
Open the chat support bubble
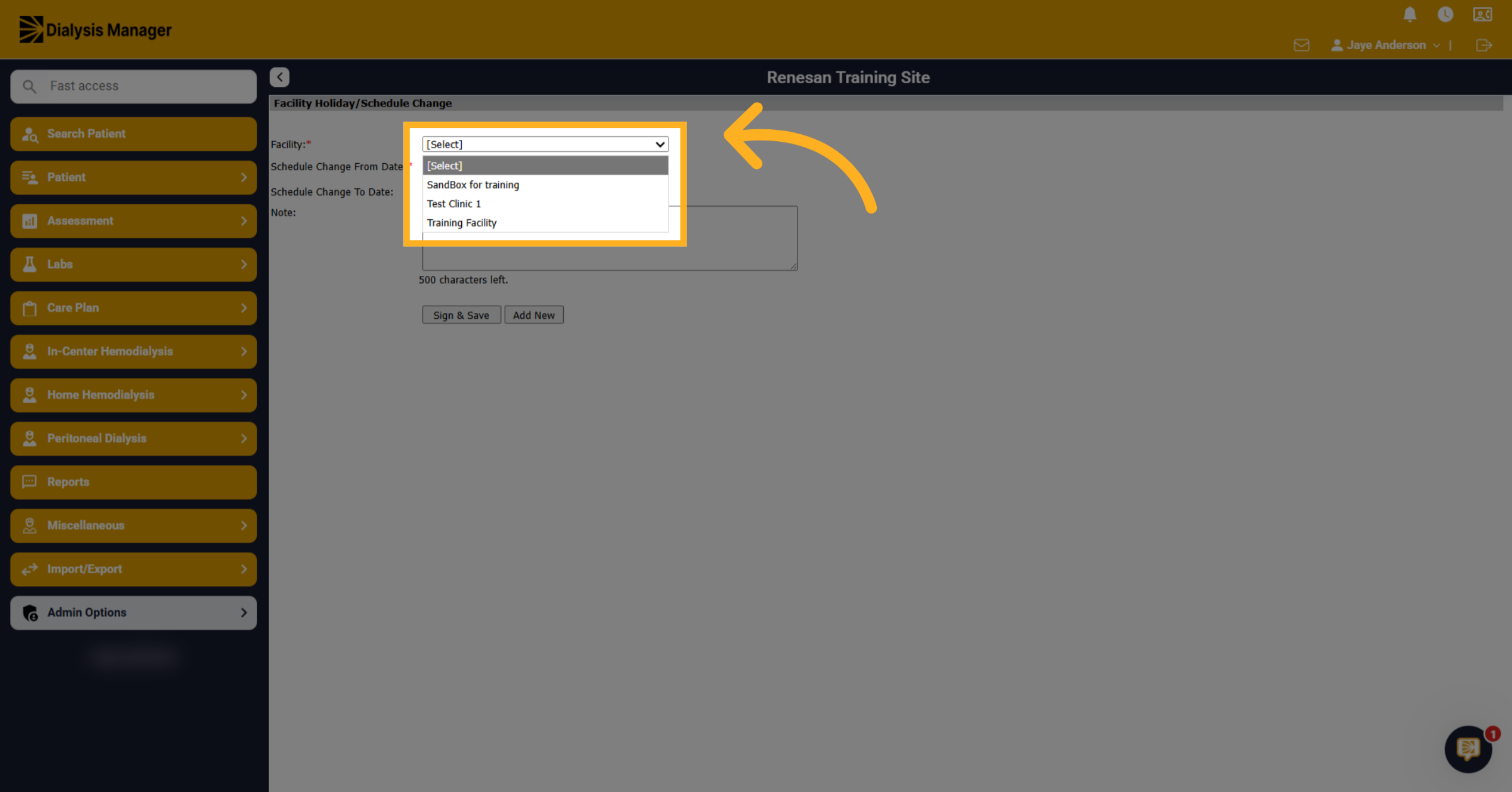[1469, 749]
